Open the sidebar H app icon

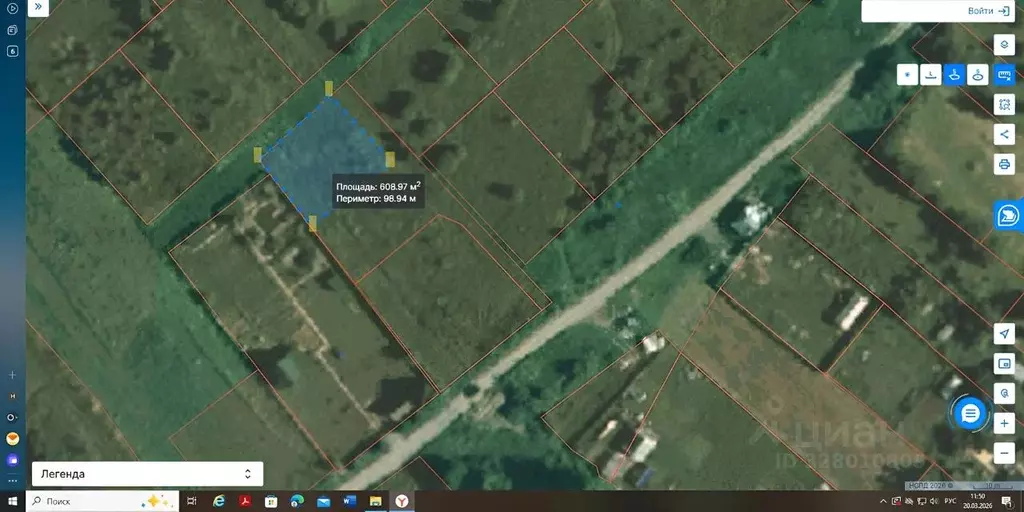pos(12,396)
